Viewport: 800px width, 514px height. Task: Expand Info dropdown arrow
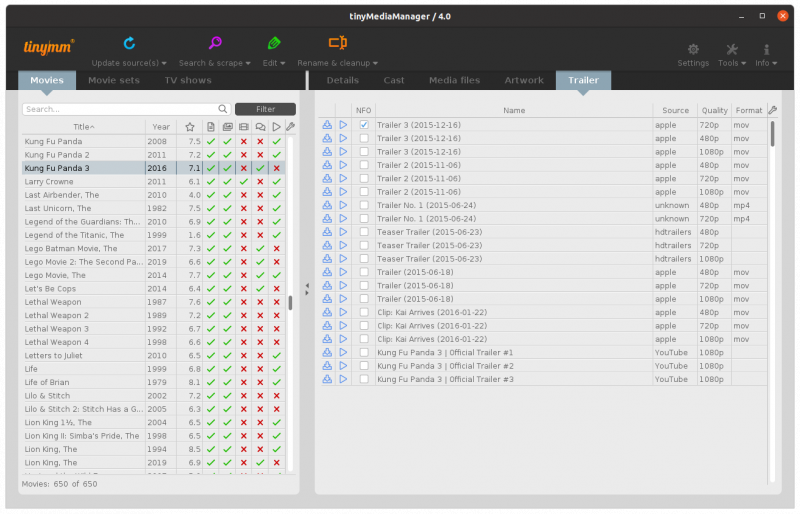774,63
